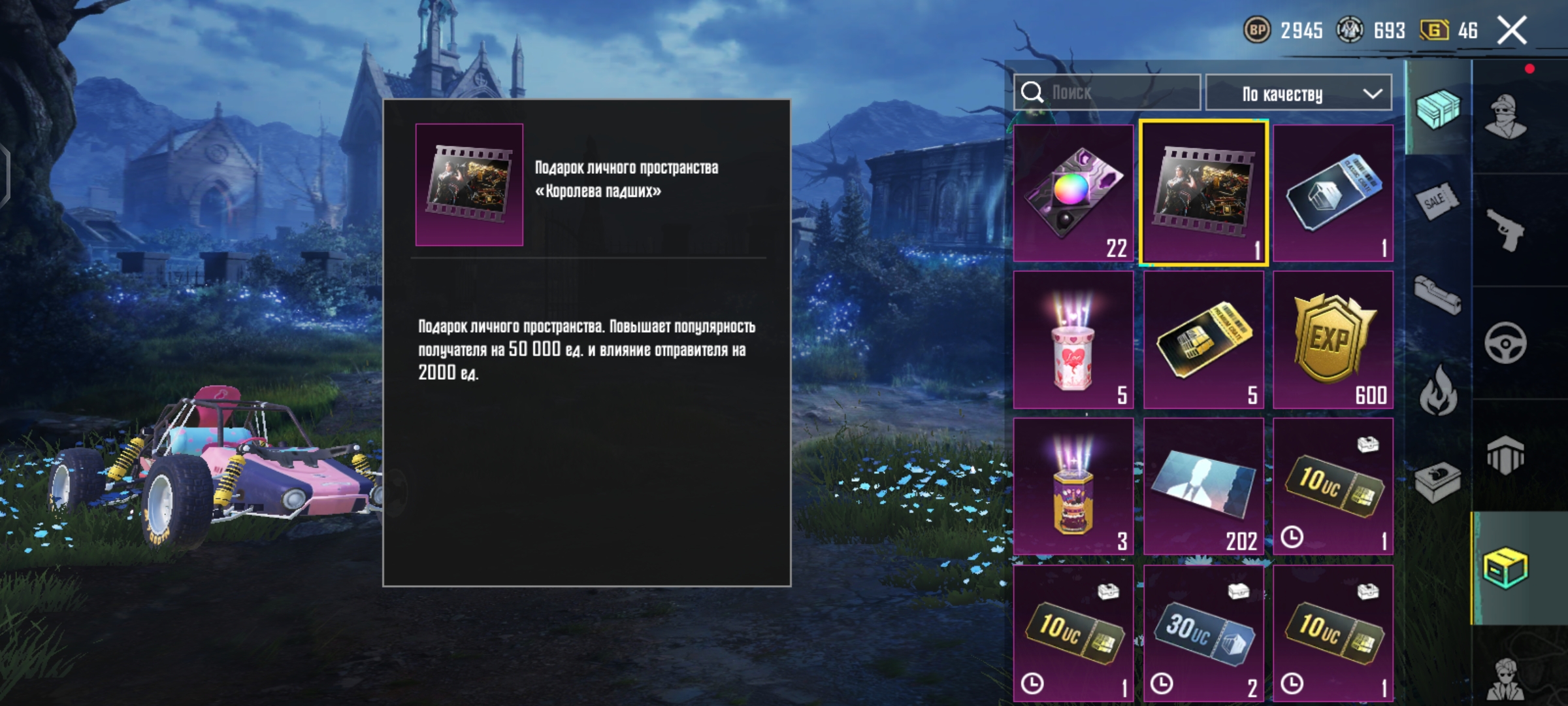Click the BP currency balance
This screenshot has height=706, width=1568.
tap(1283, 30)
